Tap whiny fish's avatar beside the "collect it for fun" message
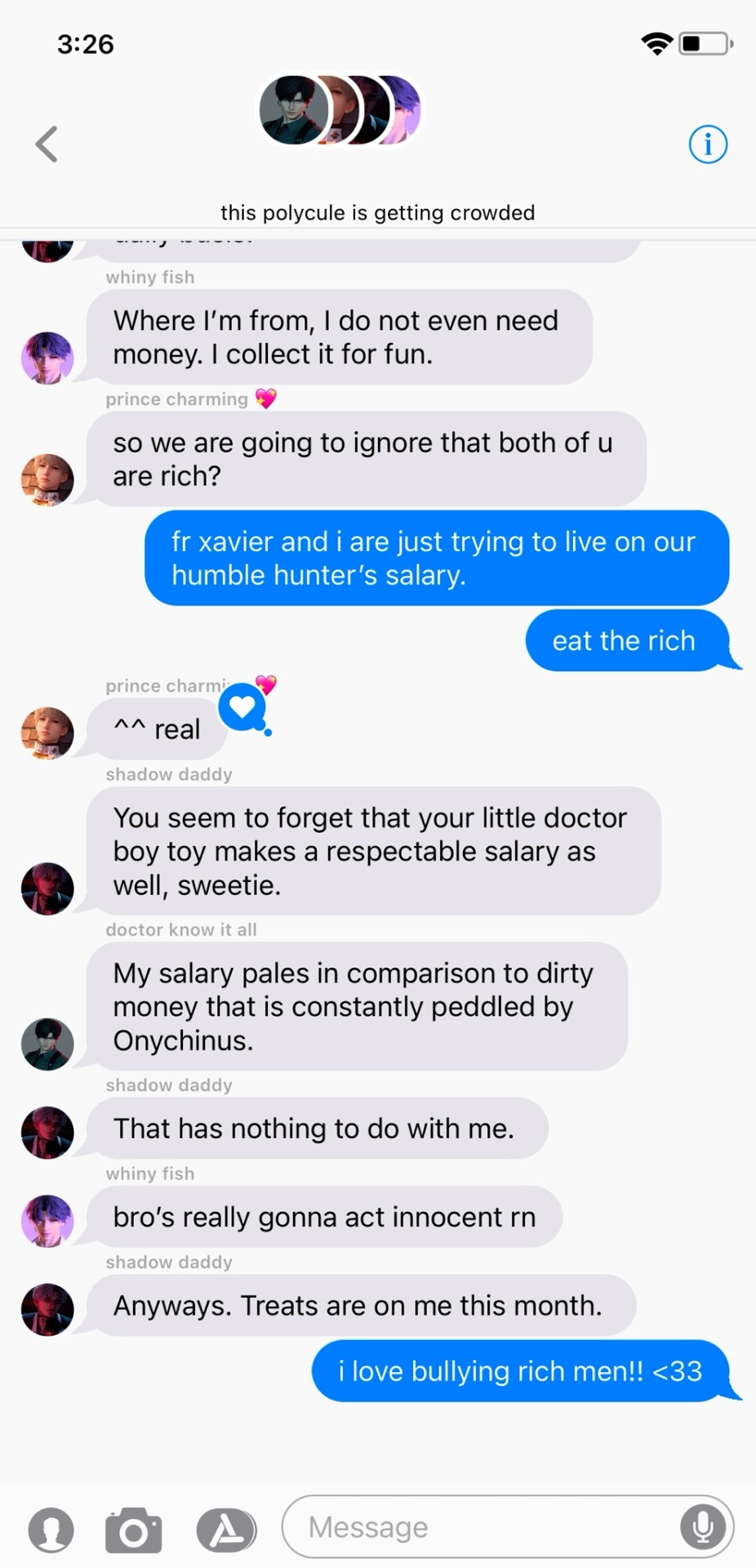 [x=47, y=358]
